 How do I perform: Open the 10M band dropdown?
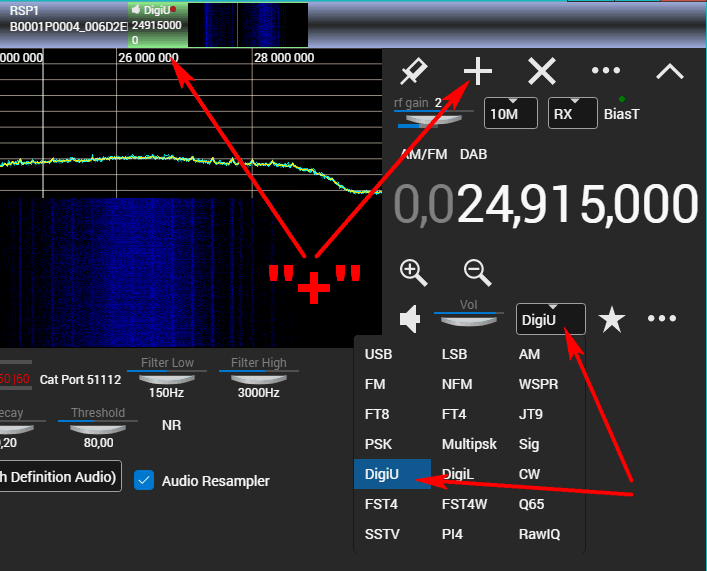508,113
